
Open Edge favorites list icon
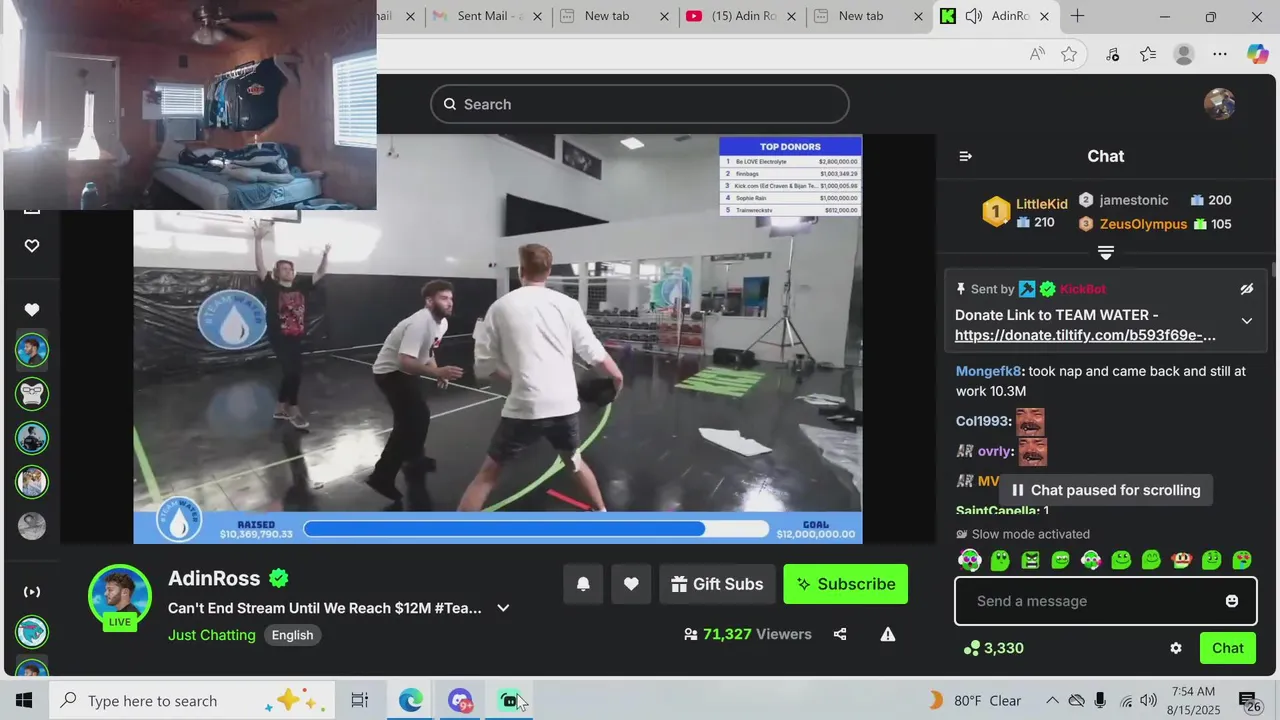(1148, 54)
